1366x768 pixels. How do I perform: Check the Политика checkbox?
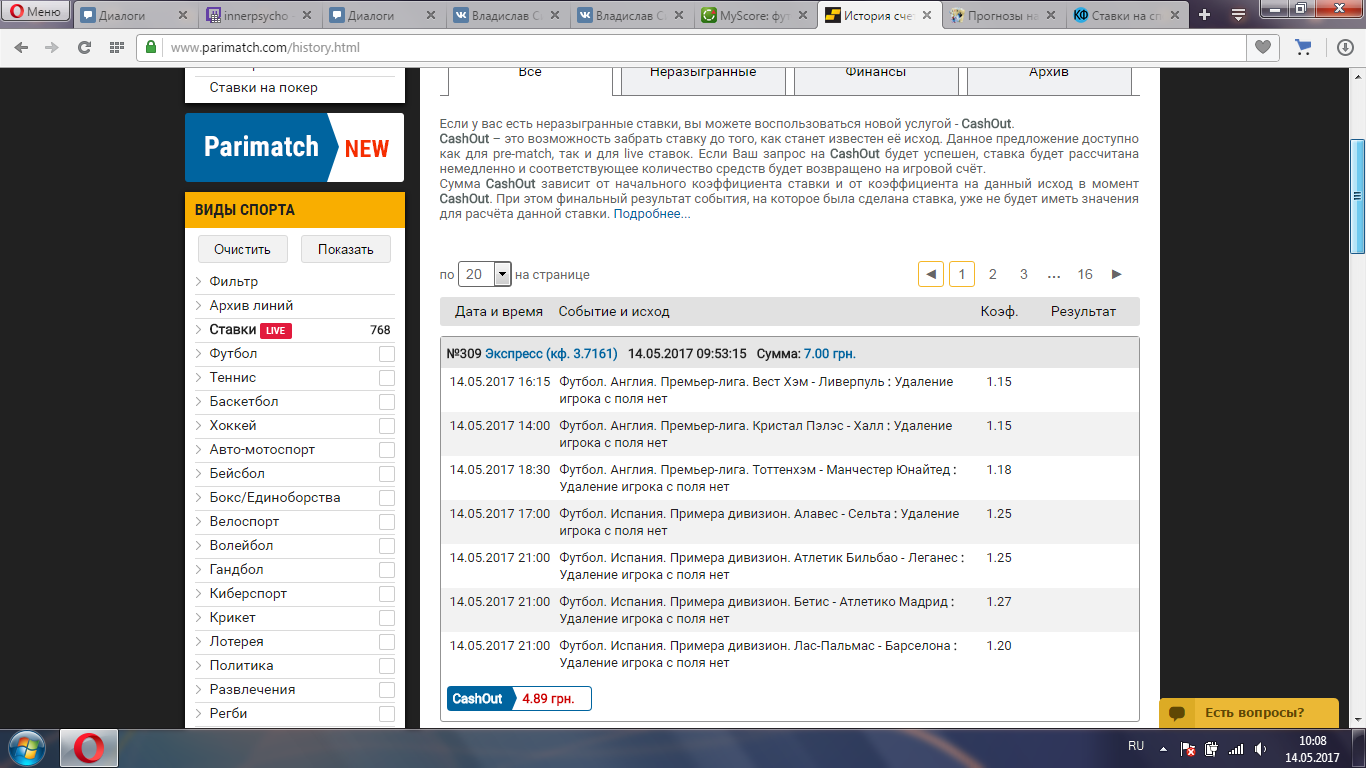click(x=387, y=666)
